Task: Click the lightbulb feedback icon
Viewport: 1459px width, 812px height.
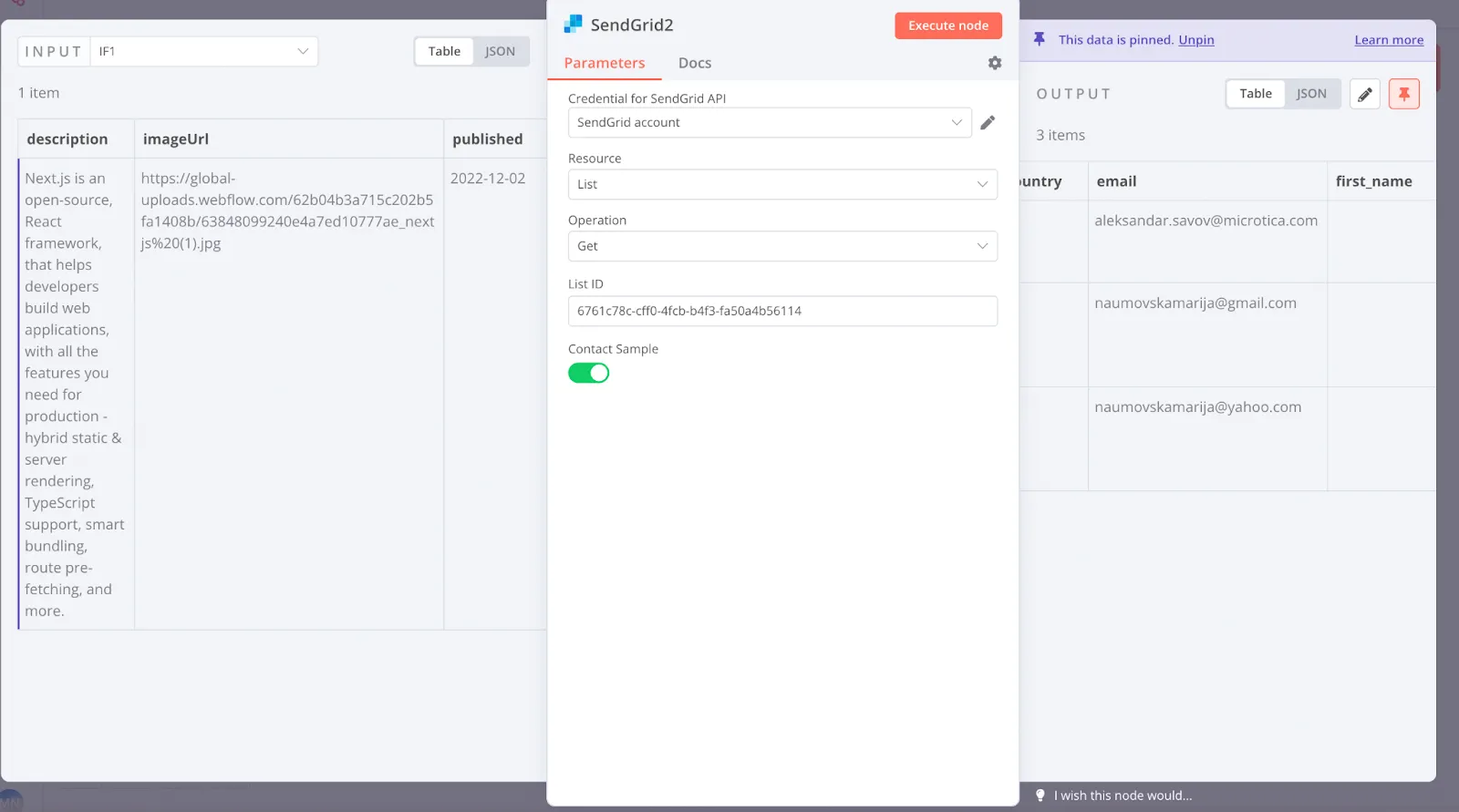Action: (x=1040, y=796)
